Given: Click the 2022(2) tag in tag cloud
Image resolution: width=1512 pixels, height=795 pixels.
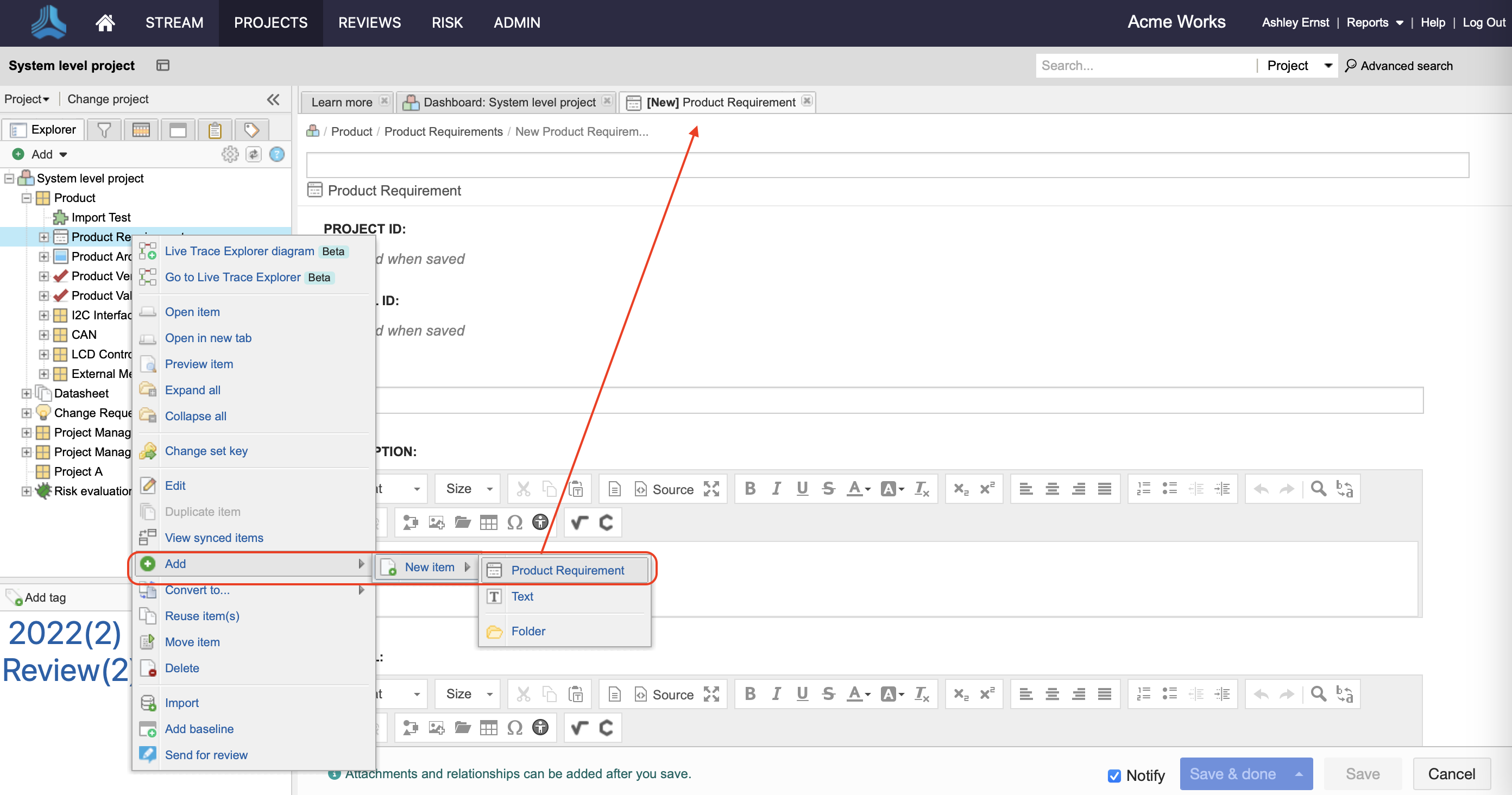Looking at the screenshot, I should (65, 633).
